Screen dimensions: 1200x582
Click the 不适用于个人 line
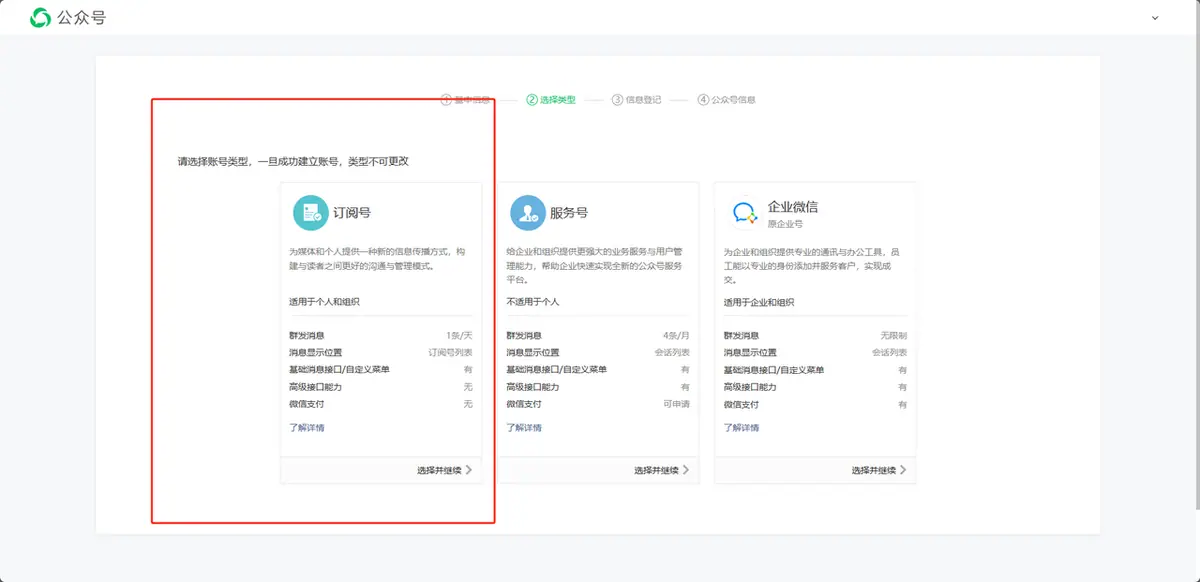[533, 302]
